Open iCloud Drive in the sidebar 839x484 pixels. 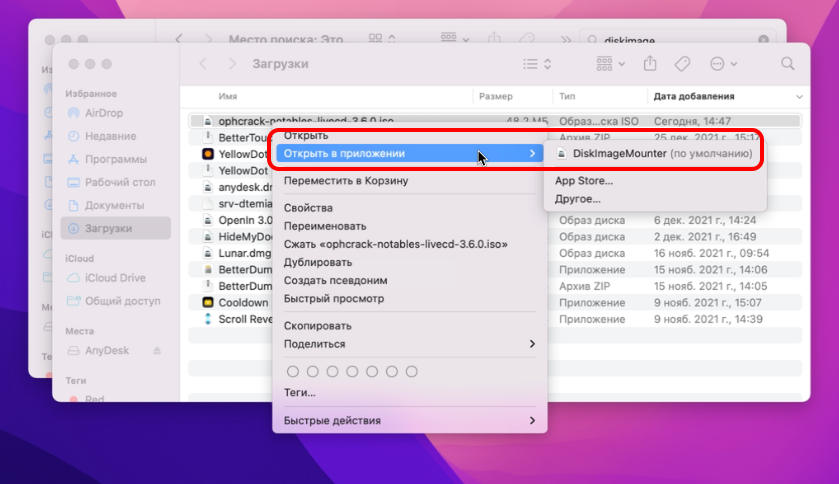pos(116,278)
